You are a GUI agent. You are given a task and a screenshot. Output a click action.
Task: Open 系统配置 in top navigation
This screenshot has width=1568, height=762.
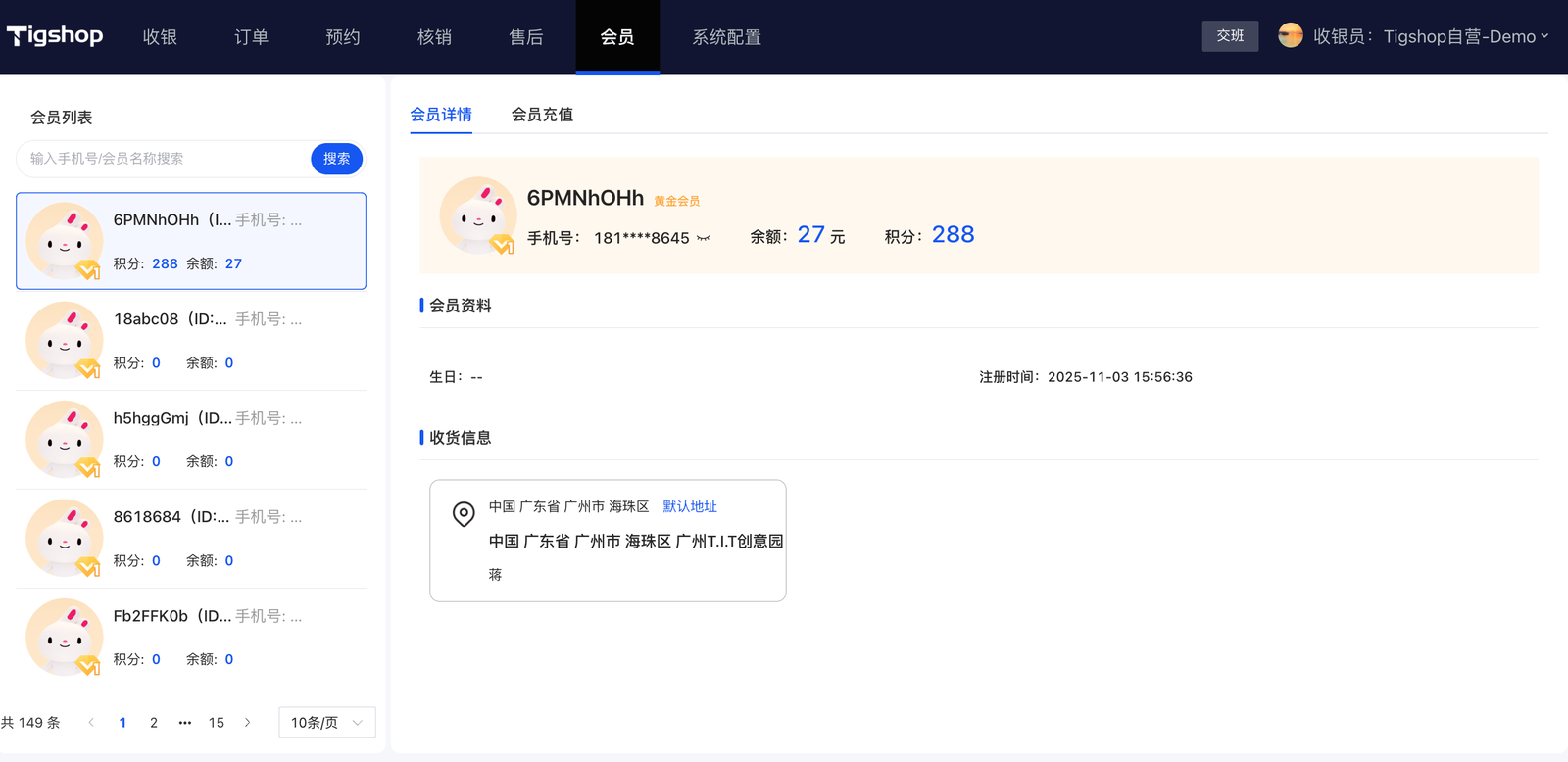726,37
